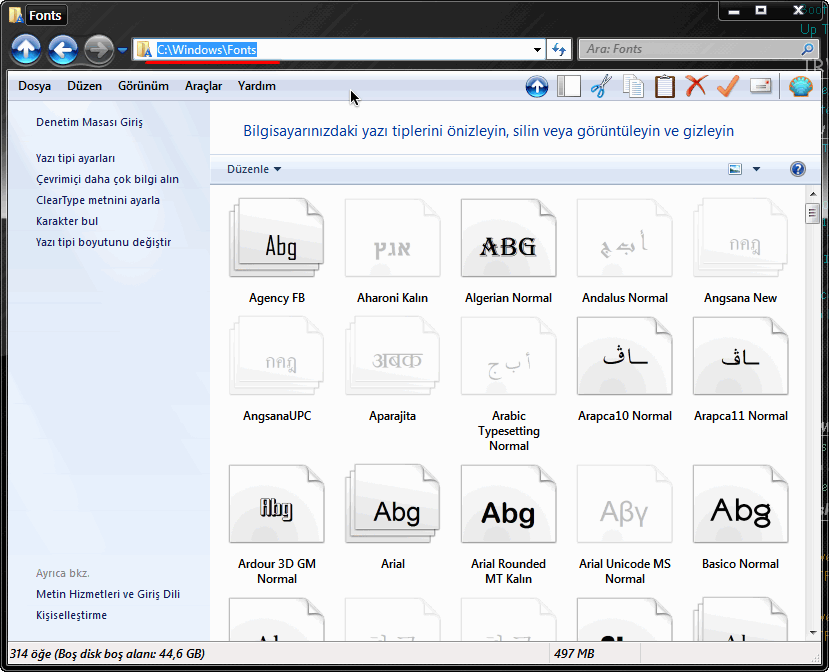Screen dimensions: 829x672
Task: Click the search magnifier icon
Action: pyautogui.click(x=807, y=49)
